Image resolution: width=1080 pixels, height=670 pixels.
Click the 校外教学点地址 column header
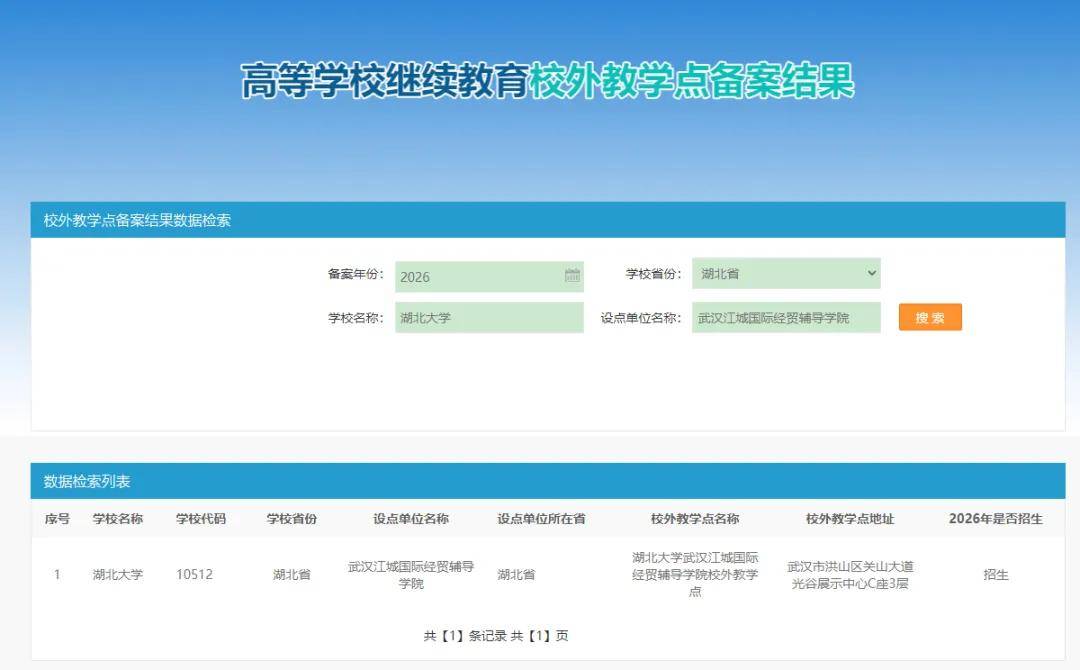850,519
